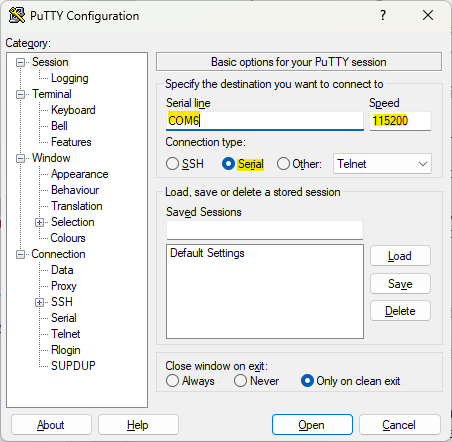Collapse the Window category node
The width and height of the screenshot is (452, 442).
(x=20, y=158)
